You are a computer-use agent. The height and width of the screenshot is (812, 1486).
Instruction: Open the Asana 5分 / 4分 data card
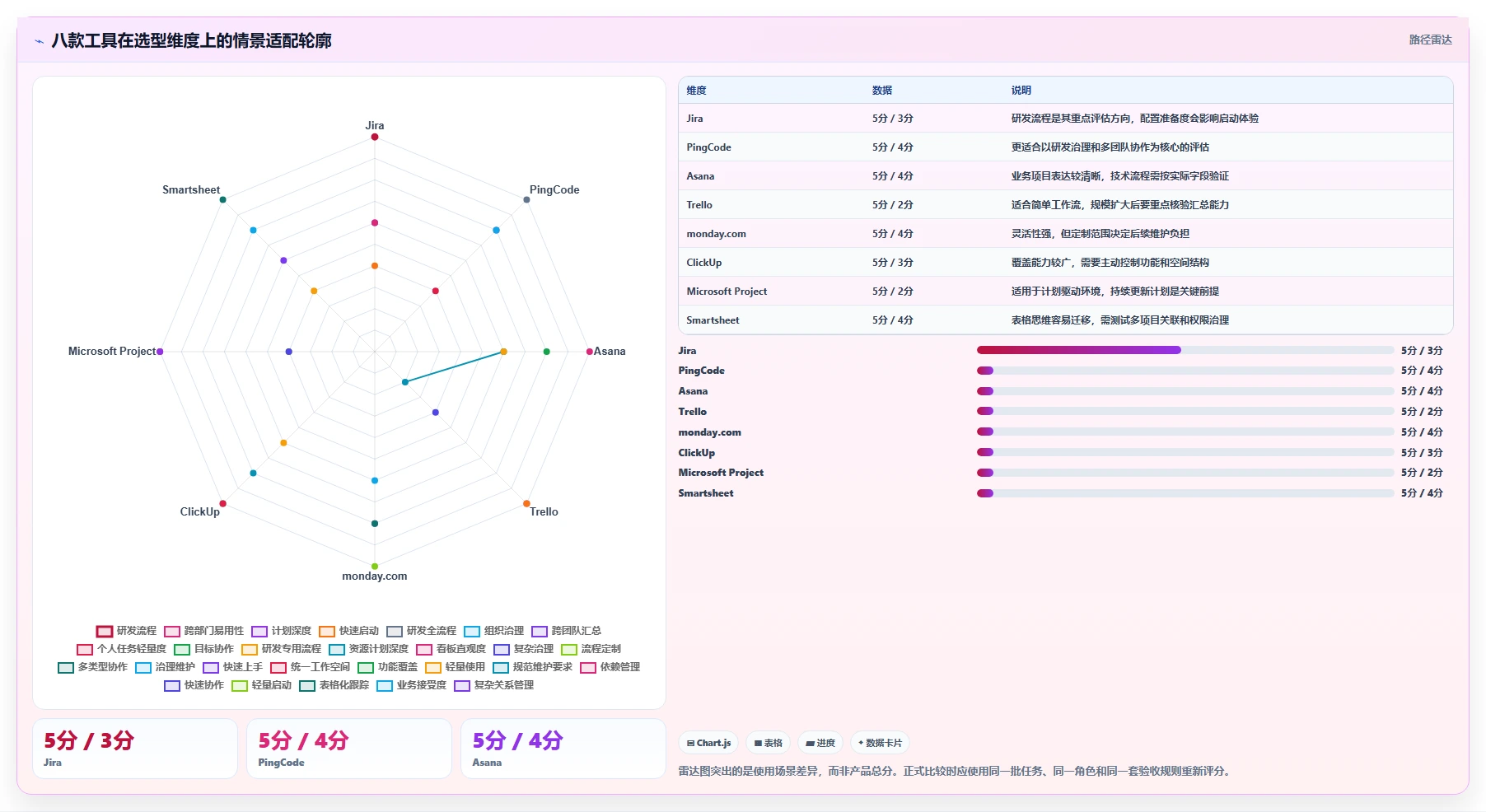coord(563,749)
